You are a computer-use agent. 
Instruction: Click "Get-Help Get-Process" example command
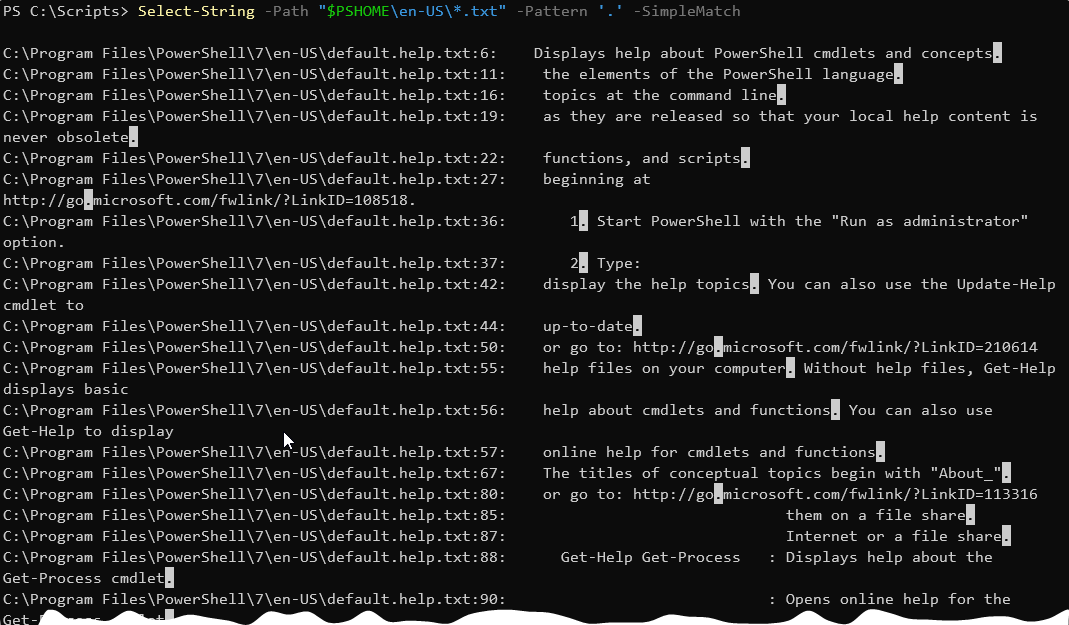650,557
